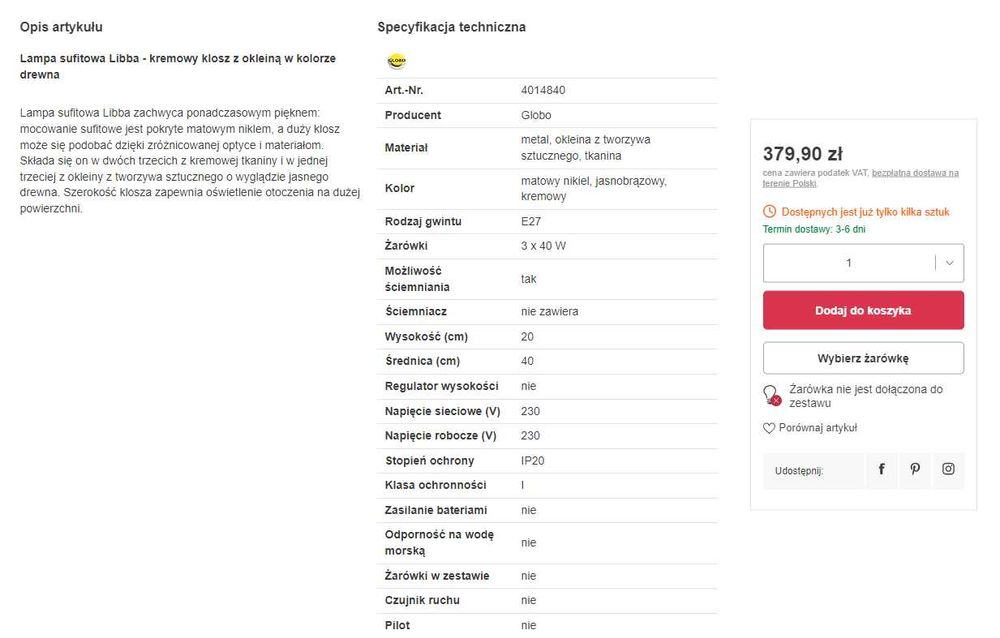This screenshot has width=1000, height=638.
Task: Click the bulb-not-included icon
Action: tap(771, 395)
